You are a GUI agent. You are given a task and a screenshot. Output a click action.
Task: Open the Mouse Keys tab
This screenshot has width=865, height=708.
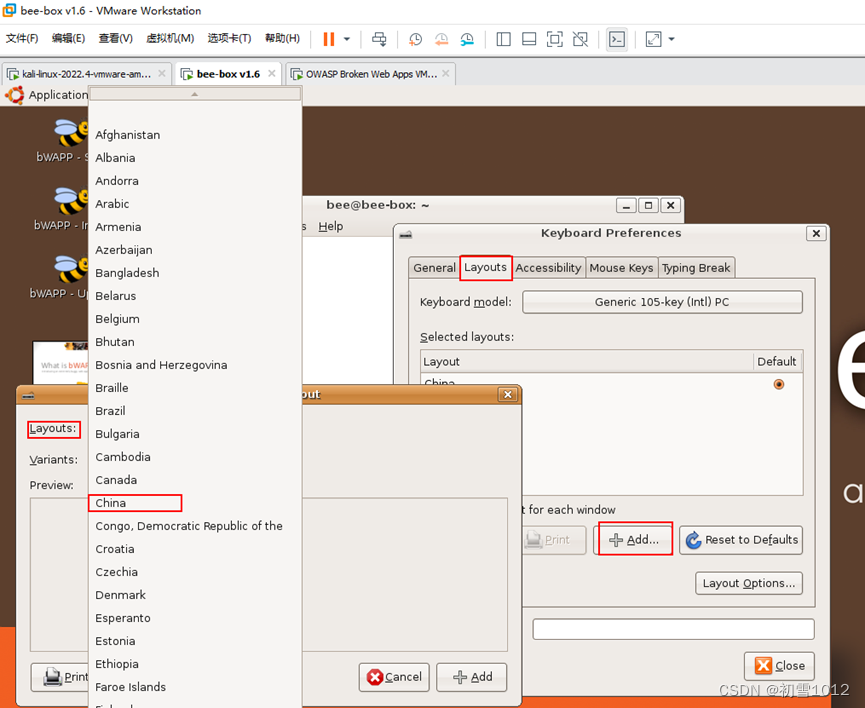(x=621, y=268)
